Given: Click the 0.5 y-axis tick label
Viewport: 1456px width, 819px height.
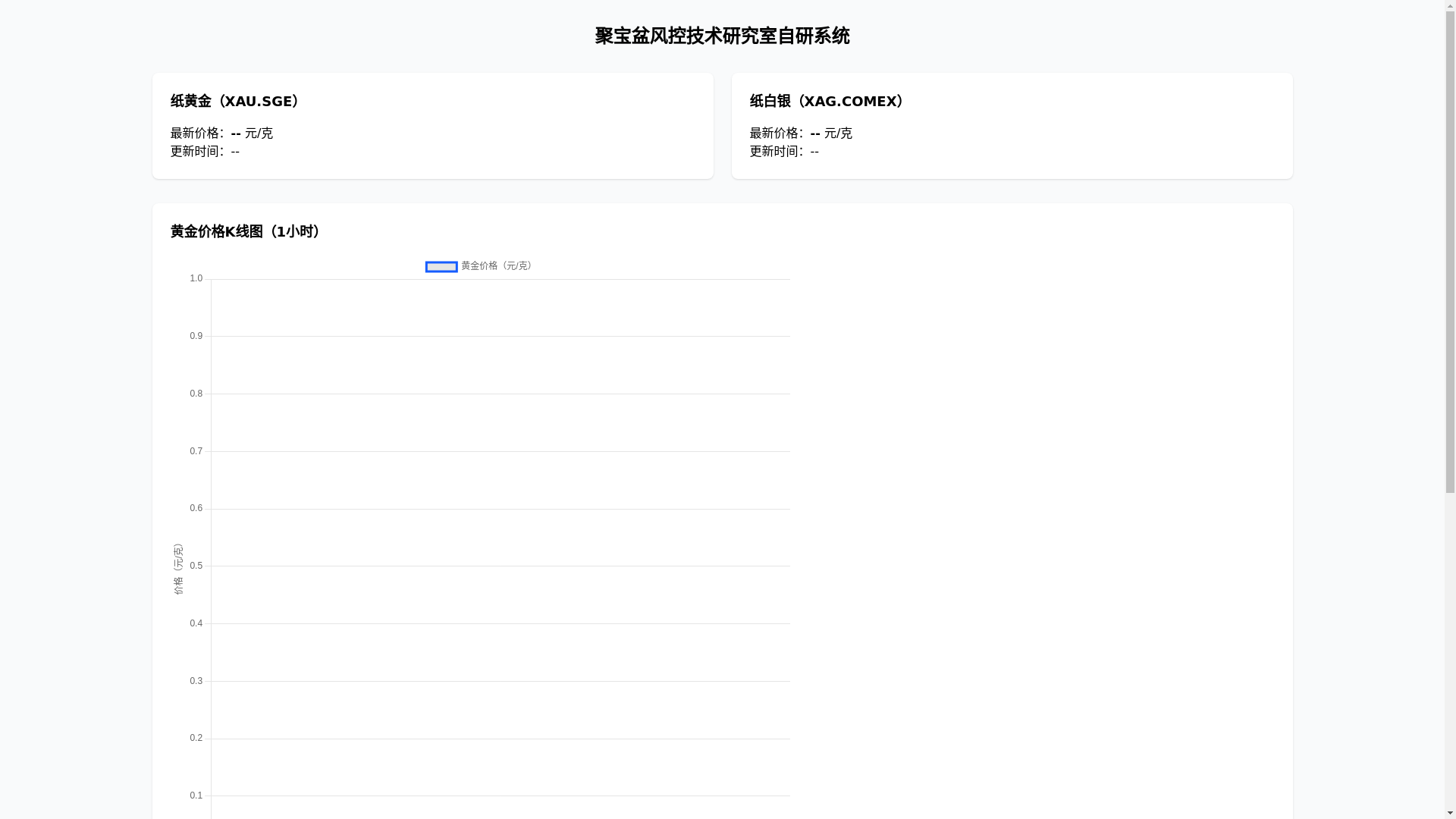Looking at the screenshot, I should pos(196,566).
